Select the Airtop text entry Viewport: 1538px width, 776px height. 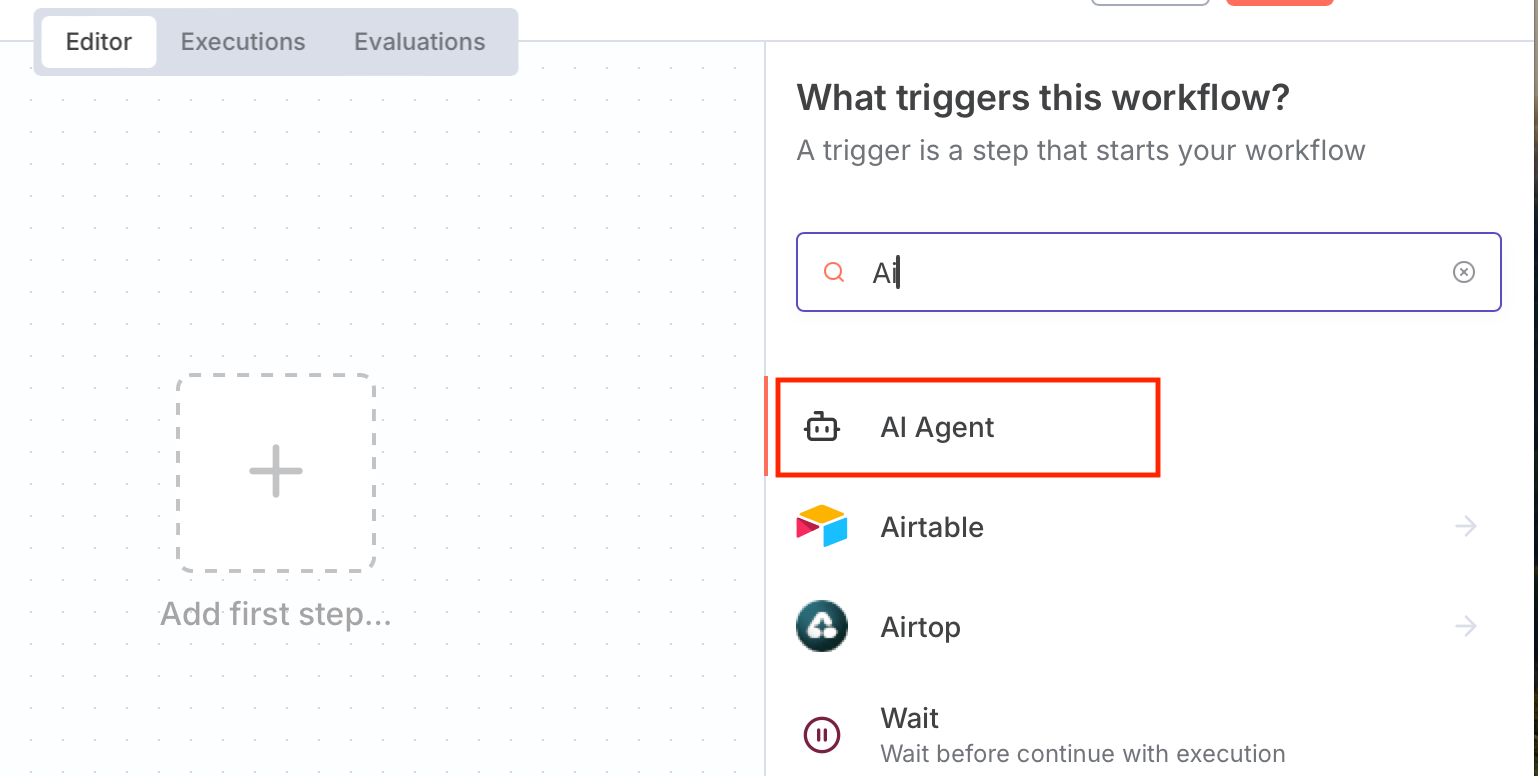coord(920,627)
